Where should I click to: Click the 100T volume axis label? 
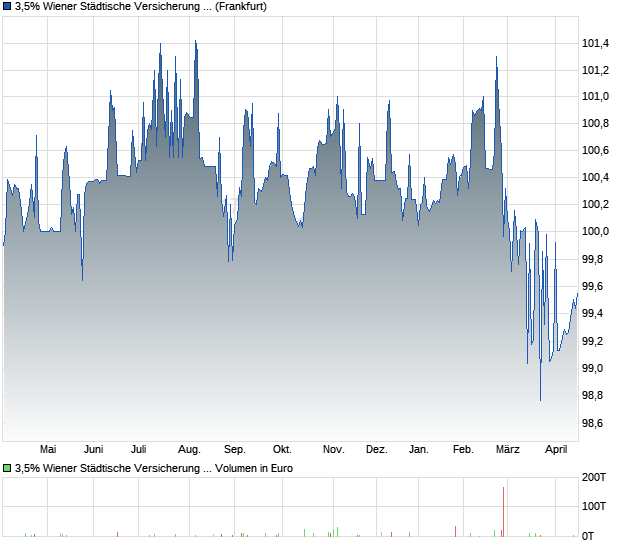point(594,506)
